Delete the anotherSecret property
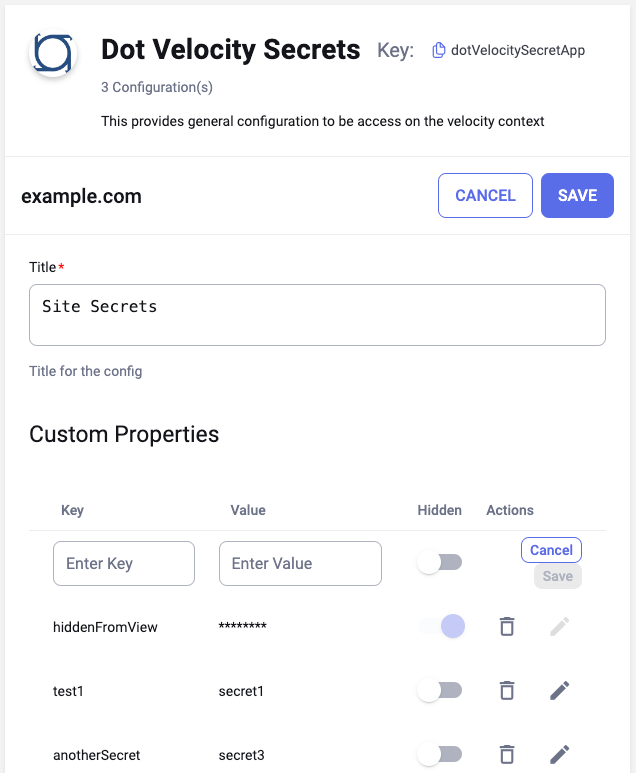The height and width of the screenshot is (773, 636). pos(507,754)
